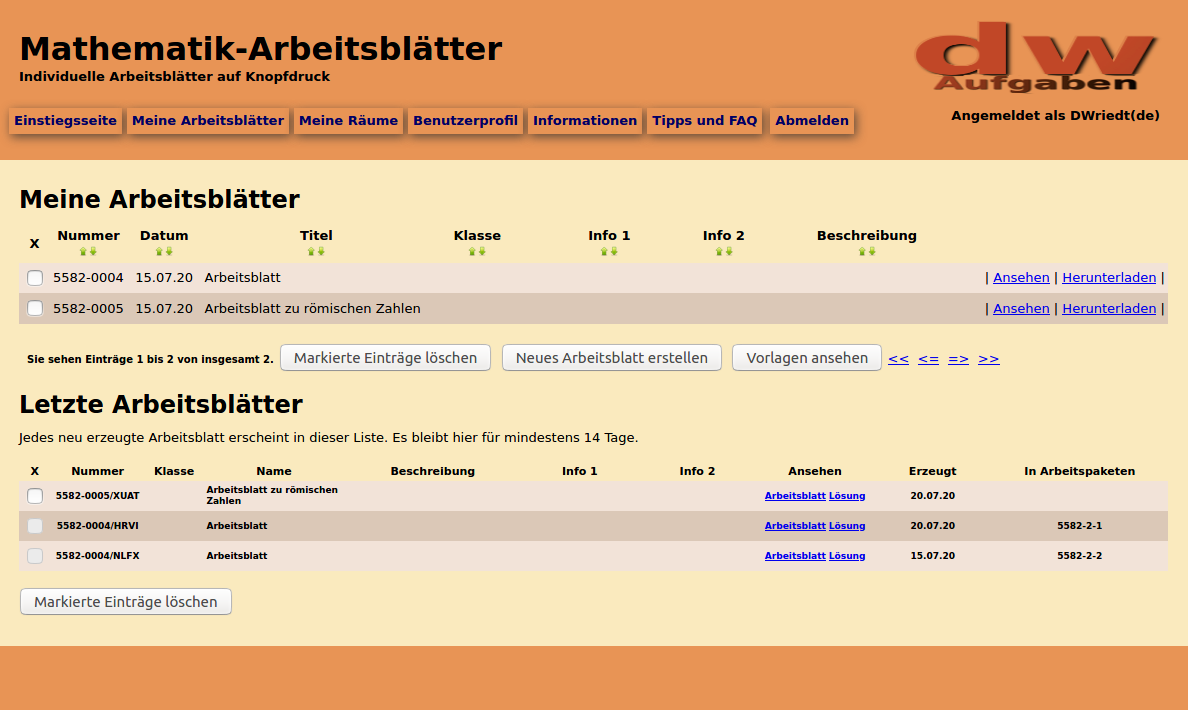Sort descending by Nummer using down arrow
Viewport: 1188px width, 710px height.
pyautogui.click(x=93, y=252)
